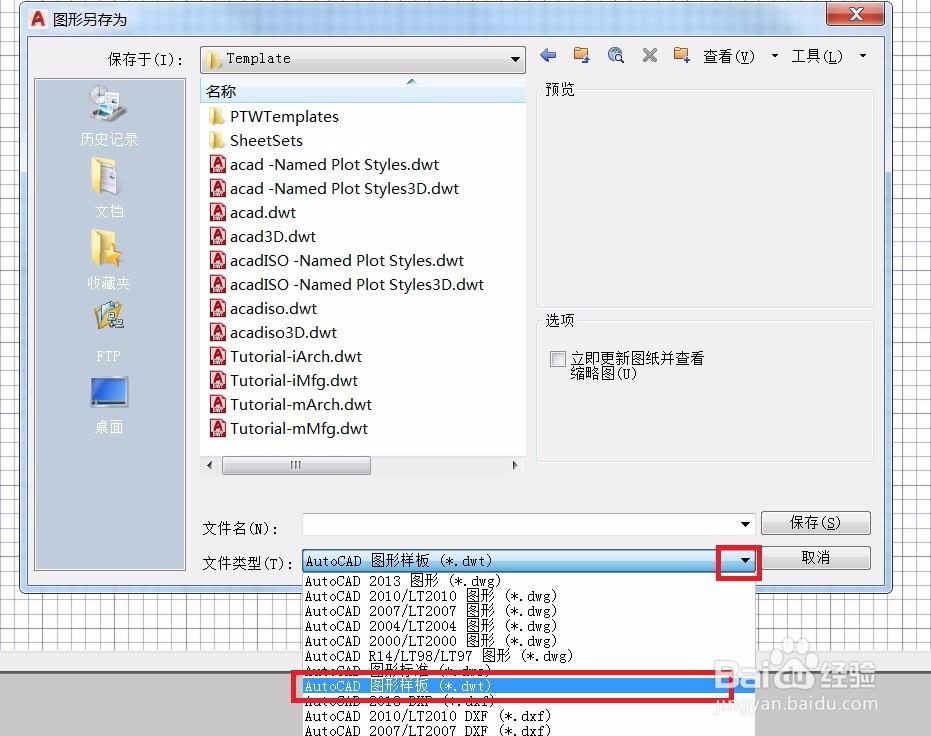Click the create new folder icon

tap(682, 56)
